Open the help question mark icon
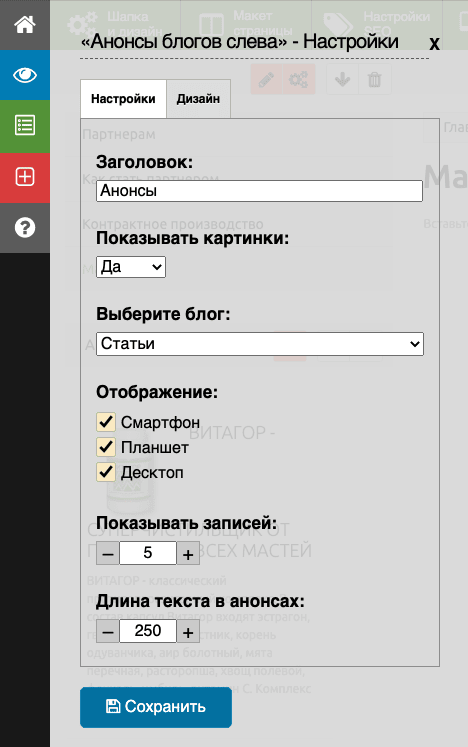Screen dimensions: 468x747 coord(25,228)
